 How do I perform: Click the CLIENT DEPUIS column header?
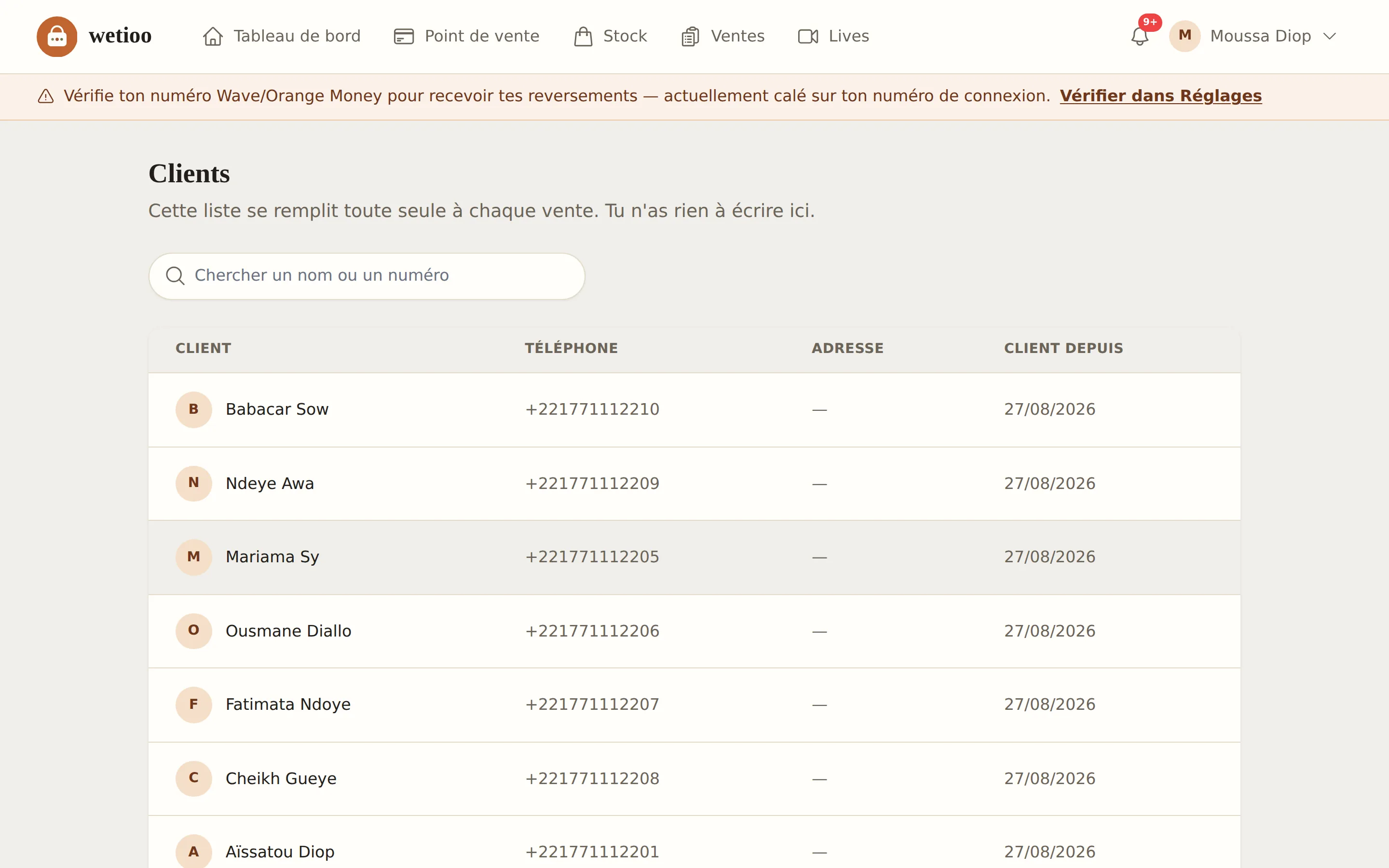tap(1063, 349)
